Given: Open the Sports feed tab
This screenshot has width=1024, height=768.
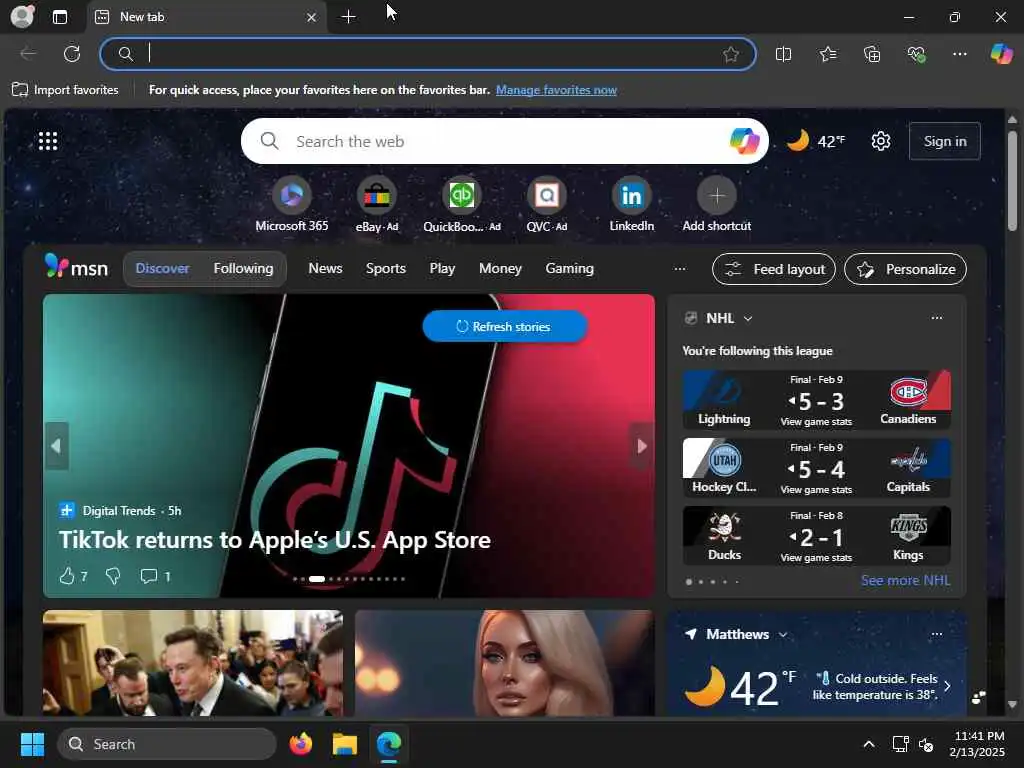Looking at the screenshot, I should [x=385, y=268].
